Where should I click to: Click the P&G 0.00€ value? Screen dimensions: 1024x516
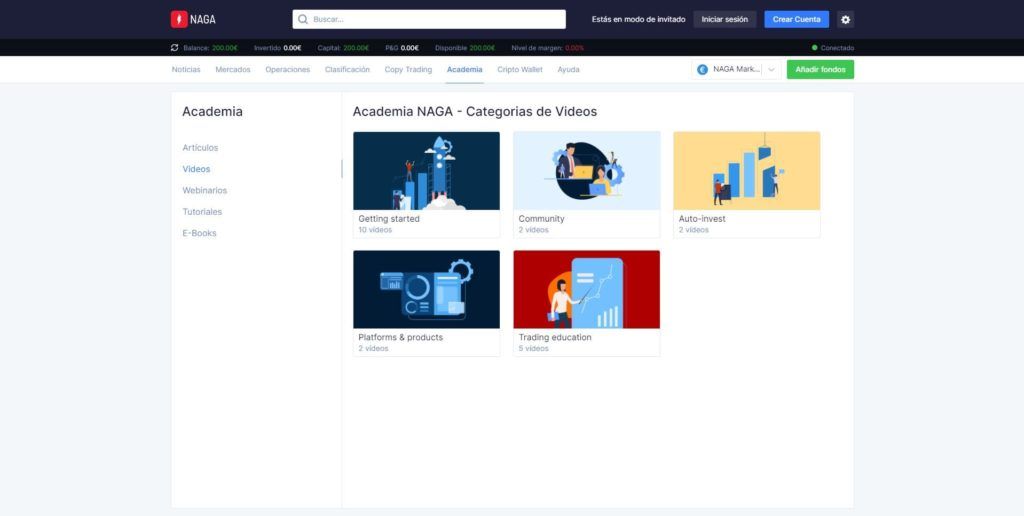[x=409, y=48]
